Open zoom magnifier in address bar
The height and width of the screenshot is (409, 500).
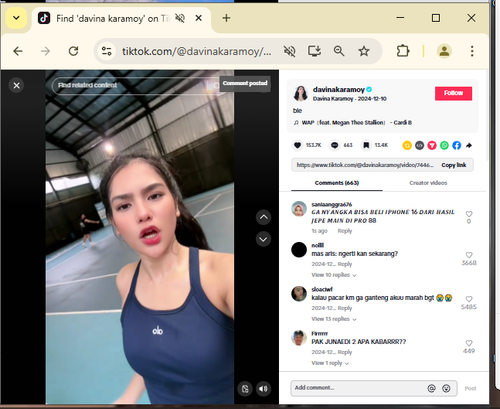tap(339, 51)
